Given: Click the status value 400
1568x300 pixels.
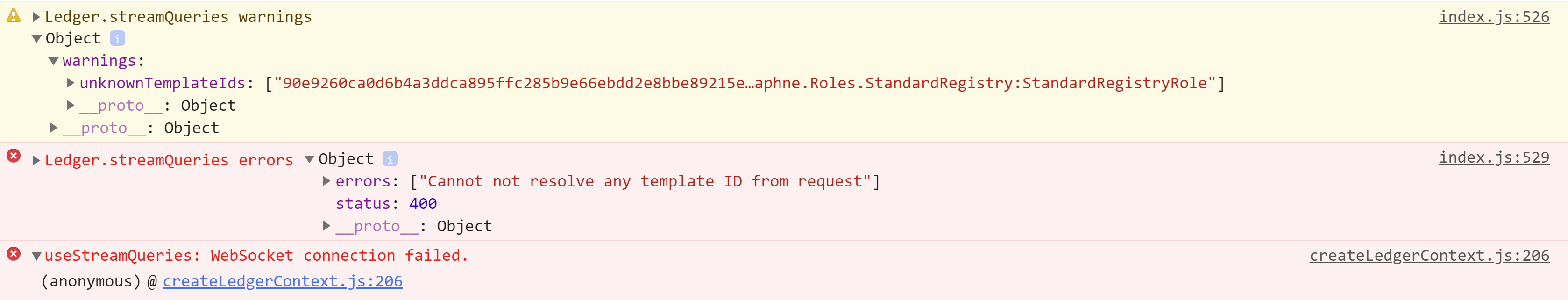Looking at the screenshot, I should (423, 204).
